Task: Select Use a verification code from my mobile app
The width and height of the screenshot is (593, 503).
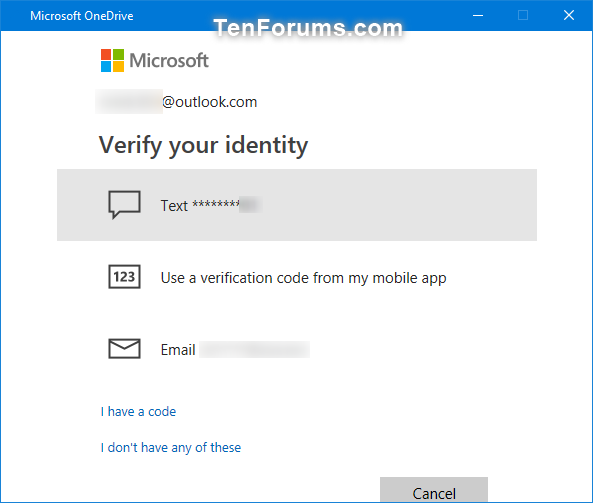Action: coord(297,277)
